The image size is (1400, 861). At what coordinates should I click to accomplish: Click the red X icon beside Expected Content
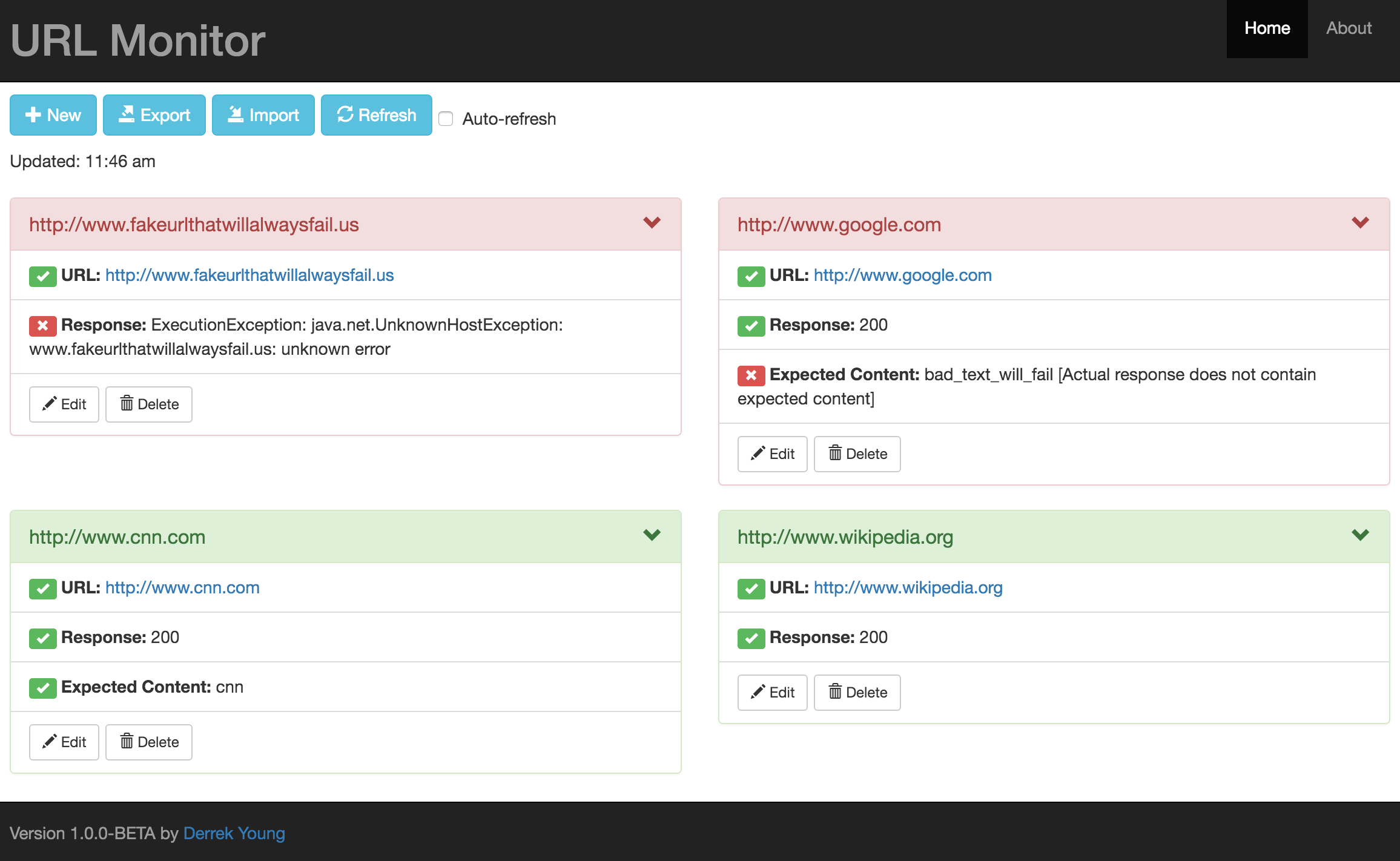[x=751, y=375]
